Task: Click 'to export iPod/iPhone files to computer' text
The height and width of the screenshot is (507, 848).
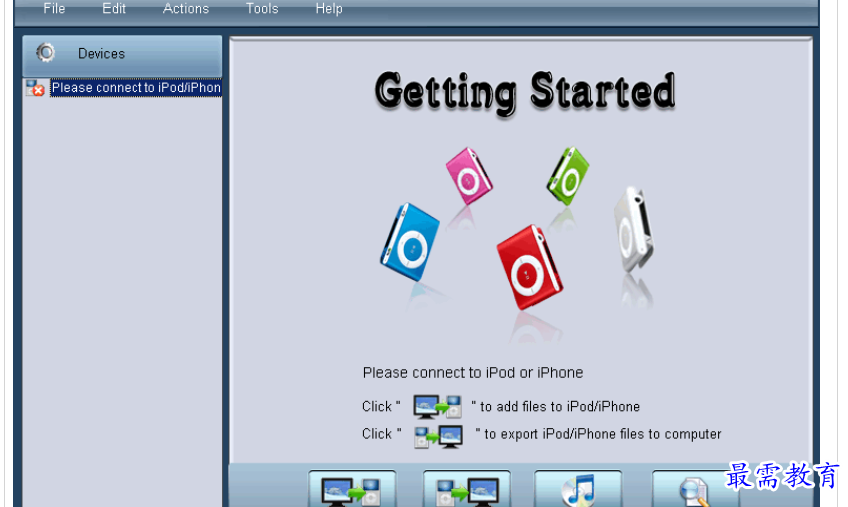Action: tap(602, 434)
